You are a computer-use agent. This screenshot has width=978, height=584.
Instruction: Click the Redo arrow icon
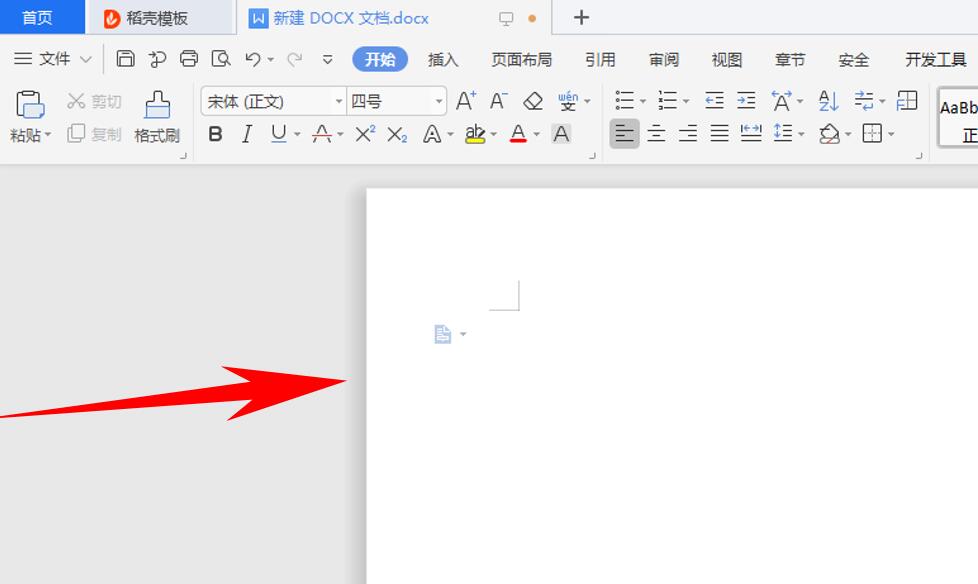[x=294, y=59]
